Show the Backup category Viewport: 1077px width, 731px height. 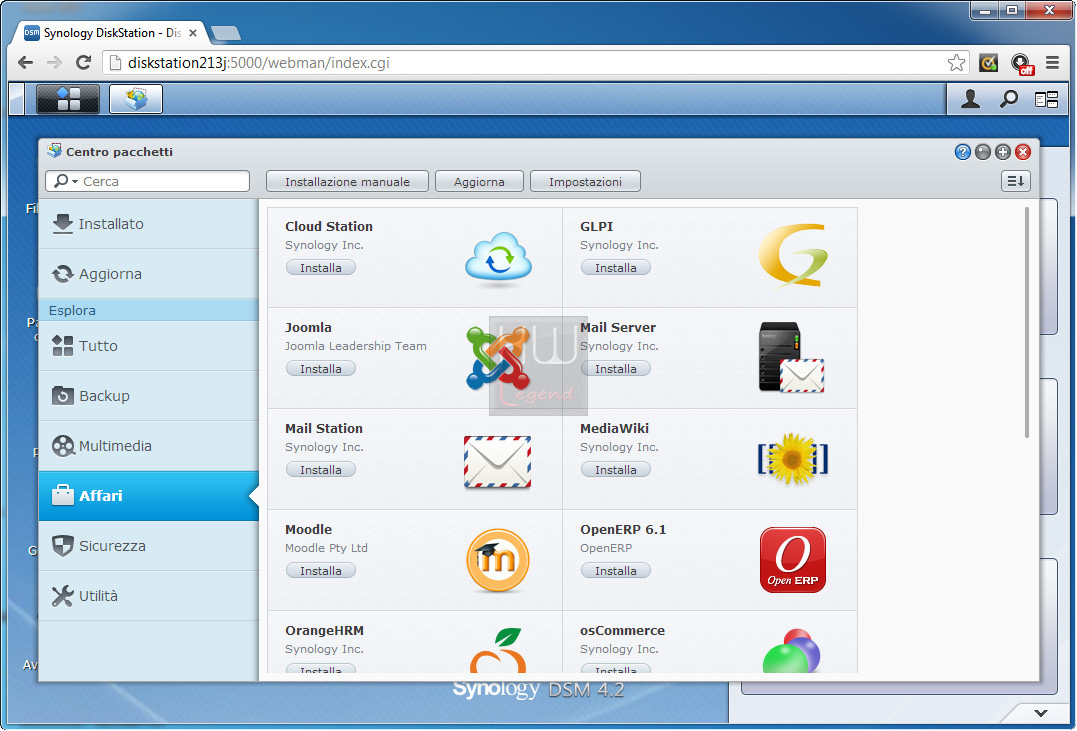pos(149,396)
